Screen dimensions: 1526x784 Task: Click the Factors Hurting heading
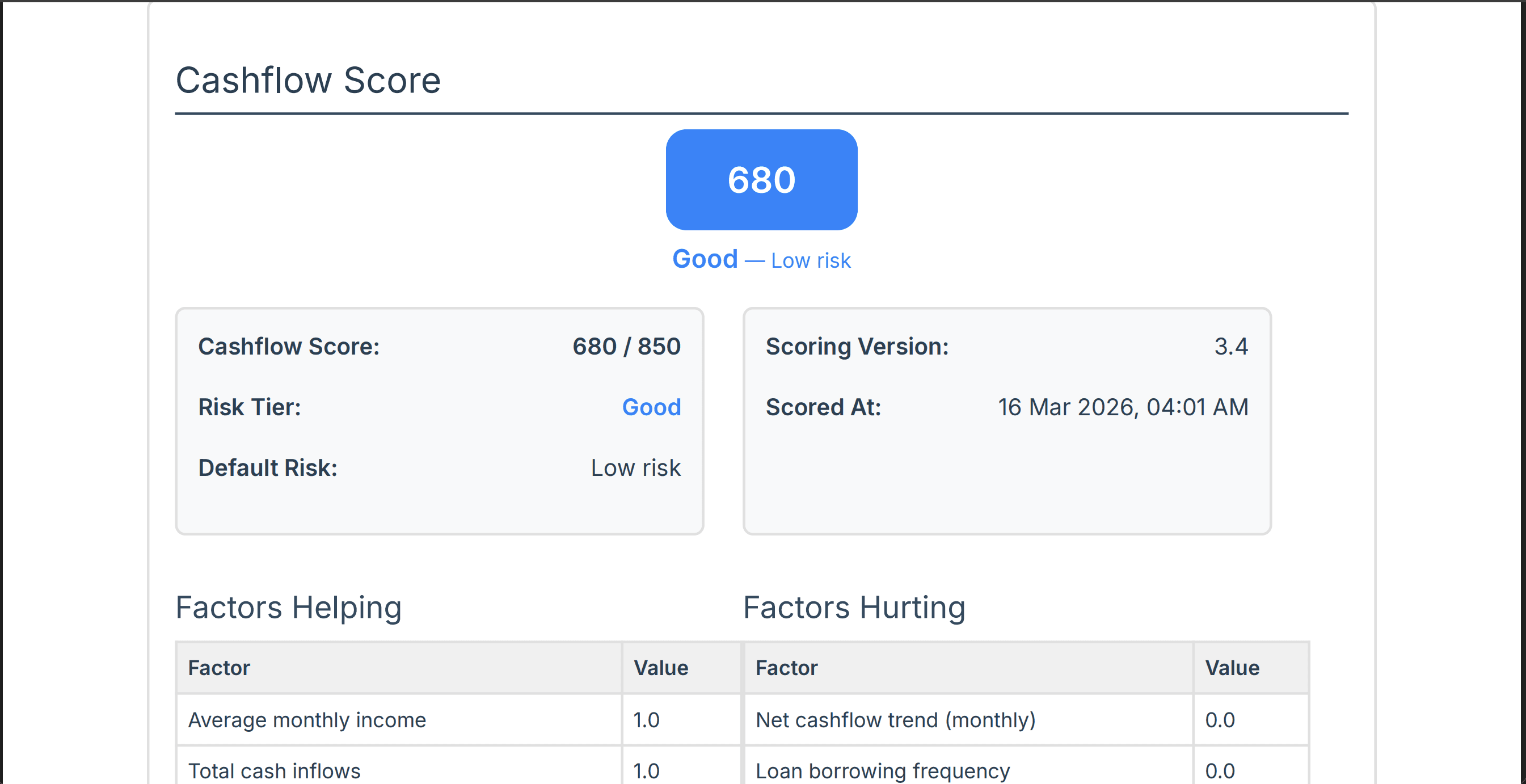pos(854,608)
